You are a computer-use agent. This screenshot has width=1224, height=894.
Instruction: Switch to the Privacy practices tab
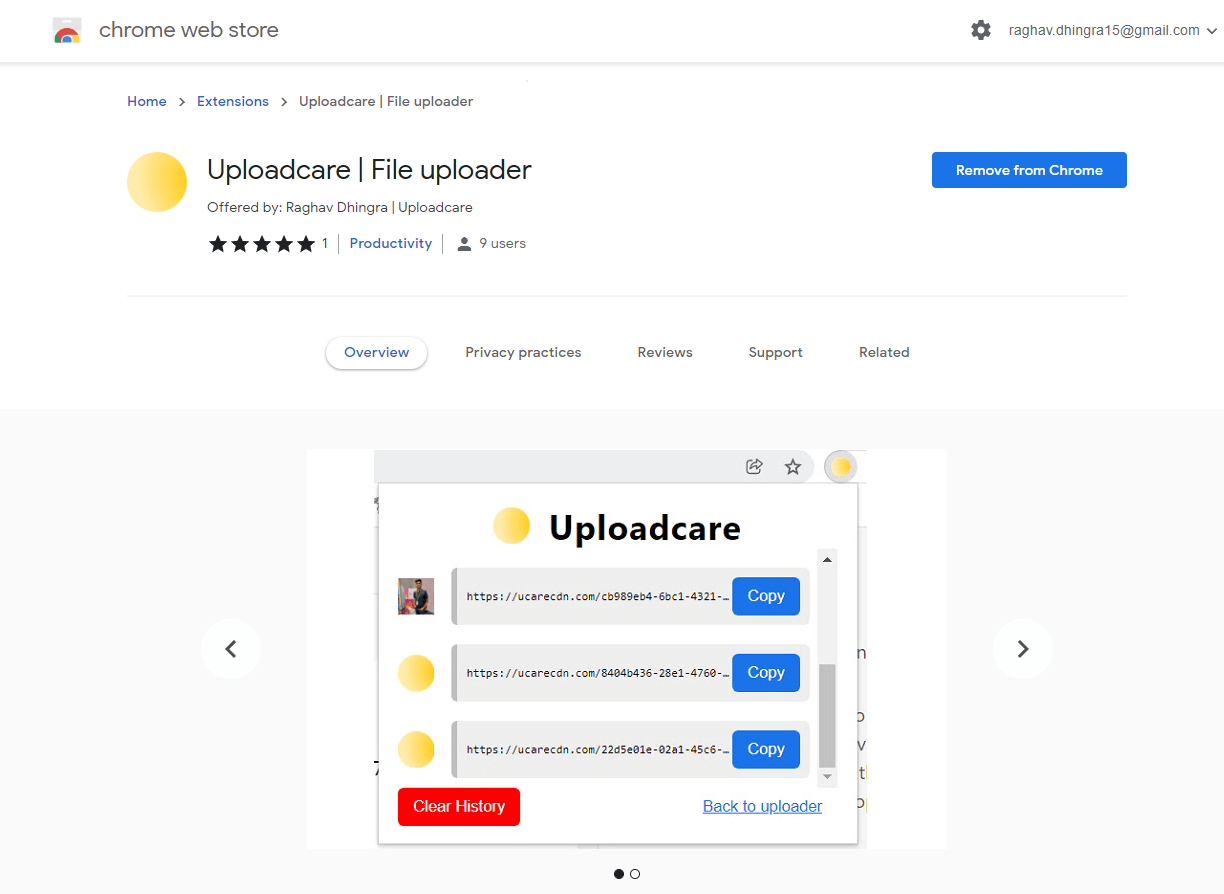click(x=523, y=352)
